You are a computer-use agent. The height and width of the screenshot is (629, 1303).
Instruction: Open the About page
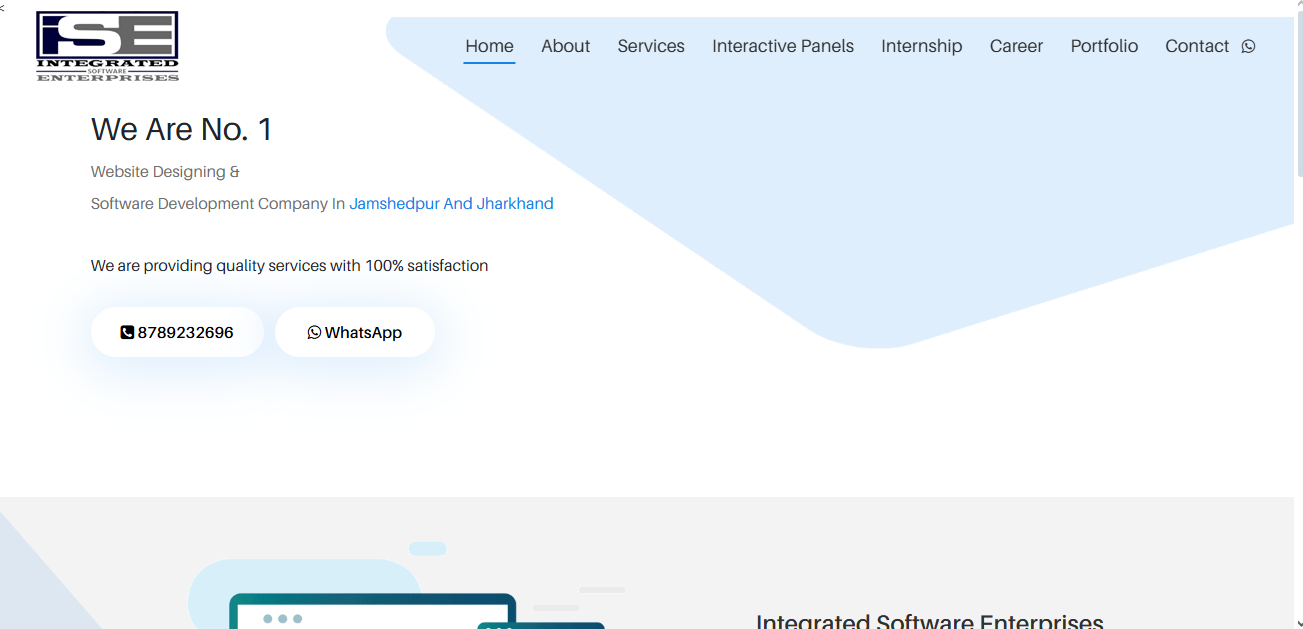click(565, 46)
